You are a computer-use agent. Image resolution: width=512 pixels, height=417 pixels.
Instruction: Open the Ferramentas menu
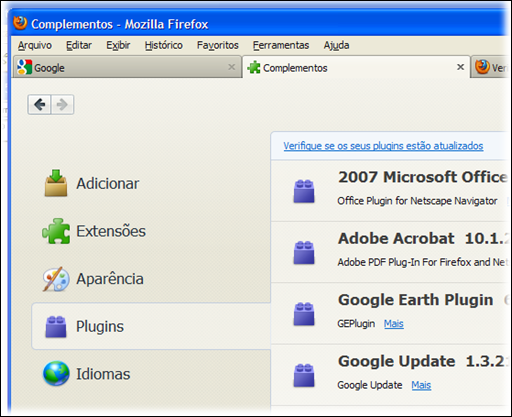281,45
